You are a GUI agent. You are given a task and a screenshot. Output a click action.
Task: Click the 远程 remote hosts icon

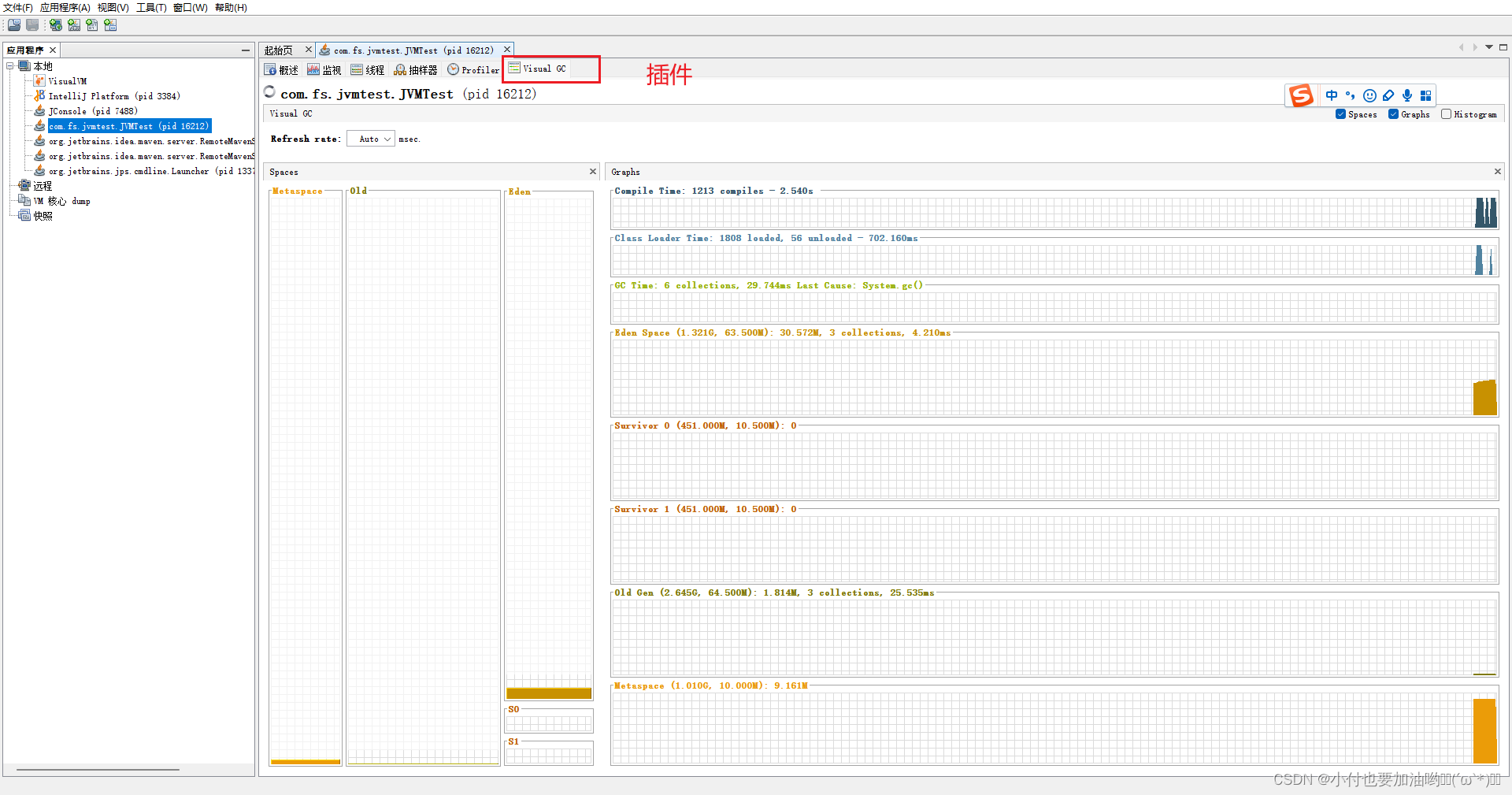click(x=24, y=186)
